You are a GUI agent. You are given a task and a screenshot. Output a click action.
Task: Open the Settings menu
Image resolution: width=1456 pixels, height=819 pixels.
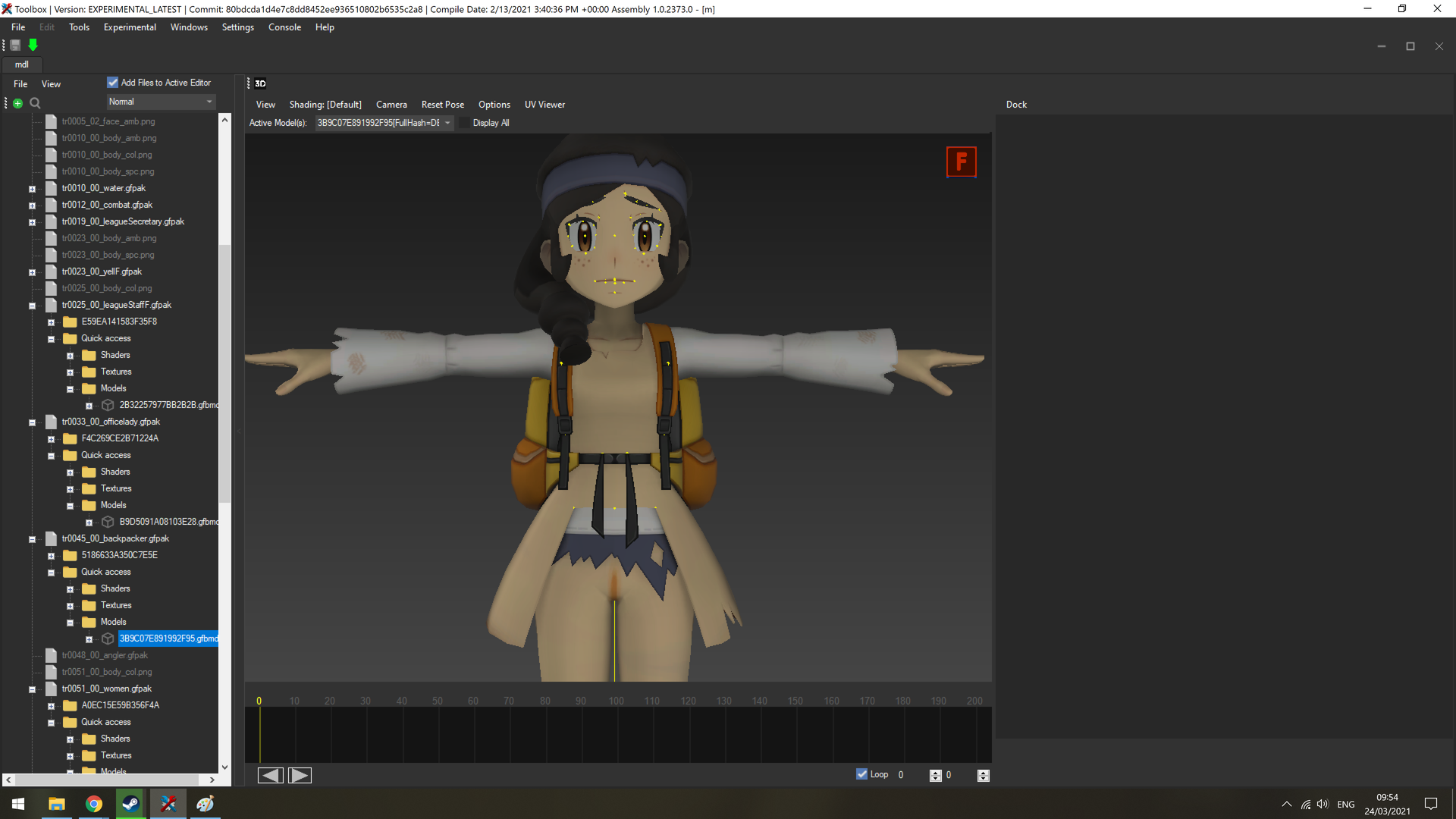point(238,27)
